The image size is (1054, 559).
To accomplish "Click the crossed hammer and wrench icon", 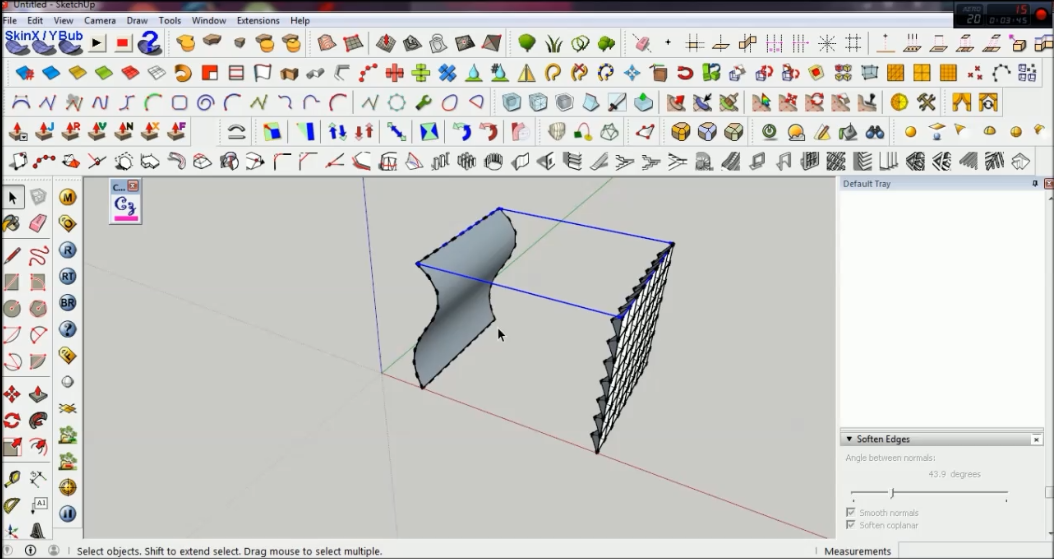I will tap(926, 103).
